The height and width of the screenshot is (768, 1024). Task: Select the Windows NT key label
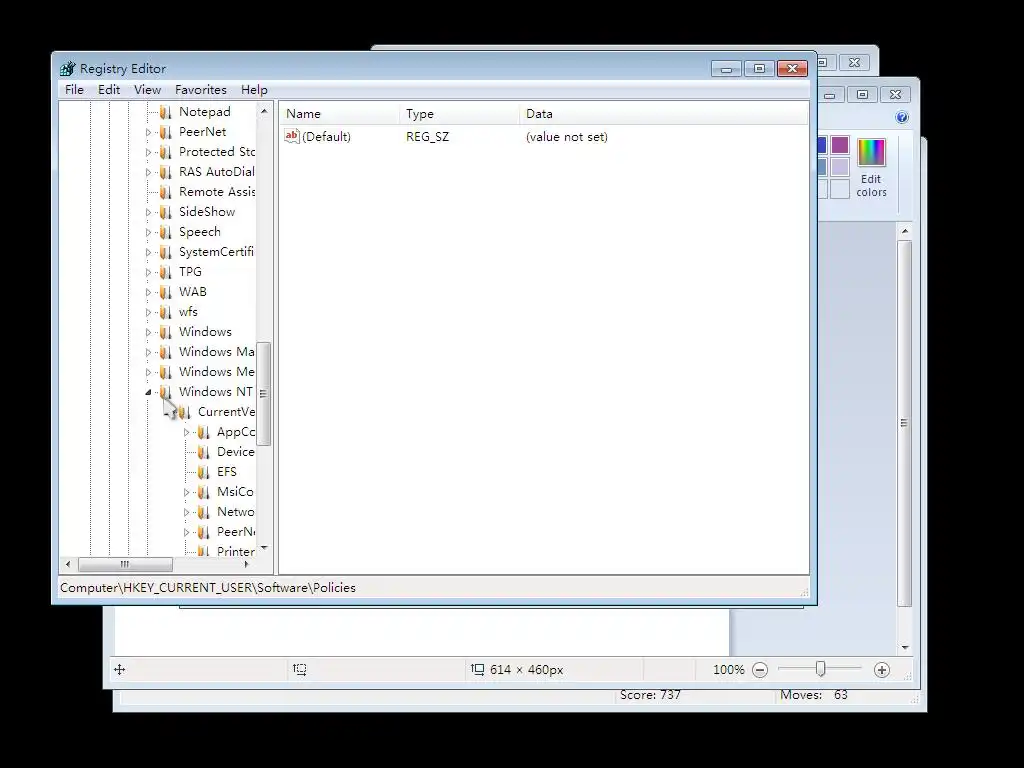point(216,392)
